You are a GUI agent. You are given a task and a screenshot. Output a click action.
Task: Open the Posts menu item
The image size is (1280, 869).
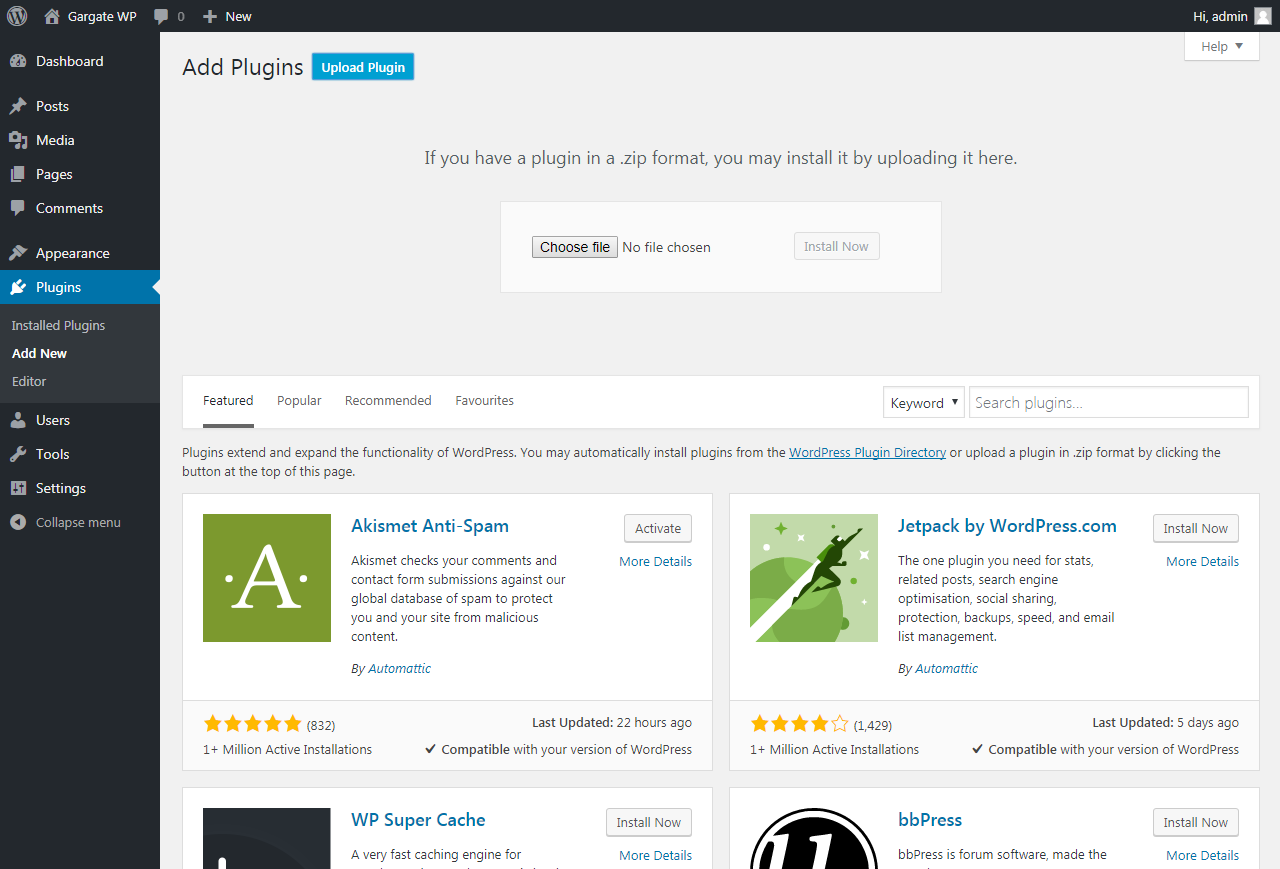[80, 106]
